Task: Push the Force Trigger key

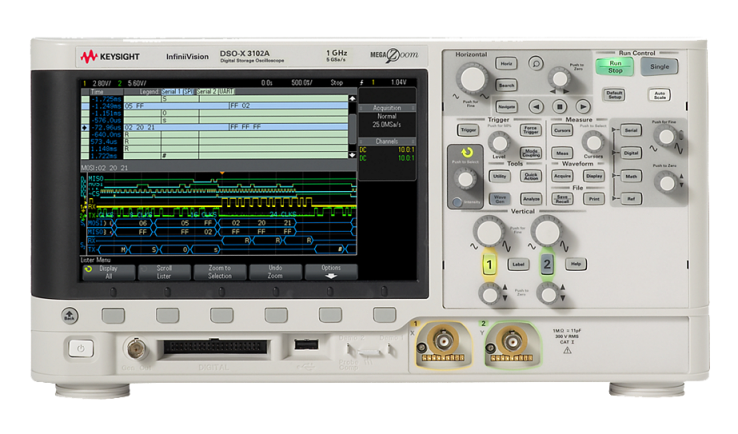Action: [530, 130]
